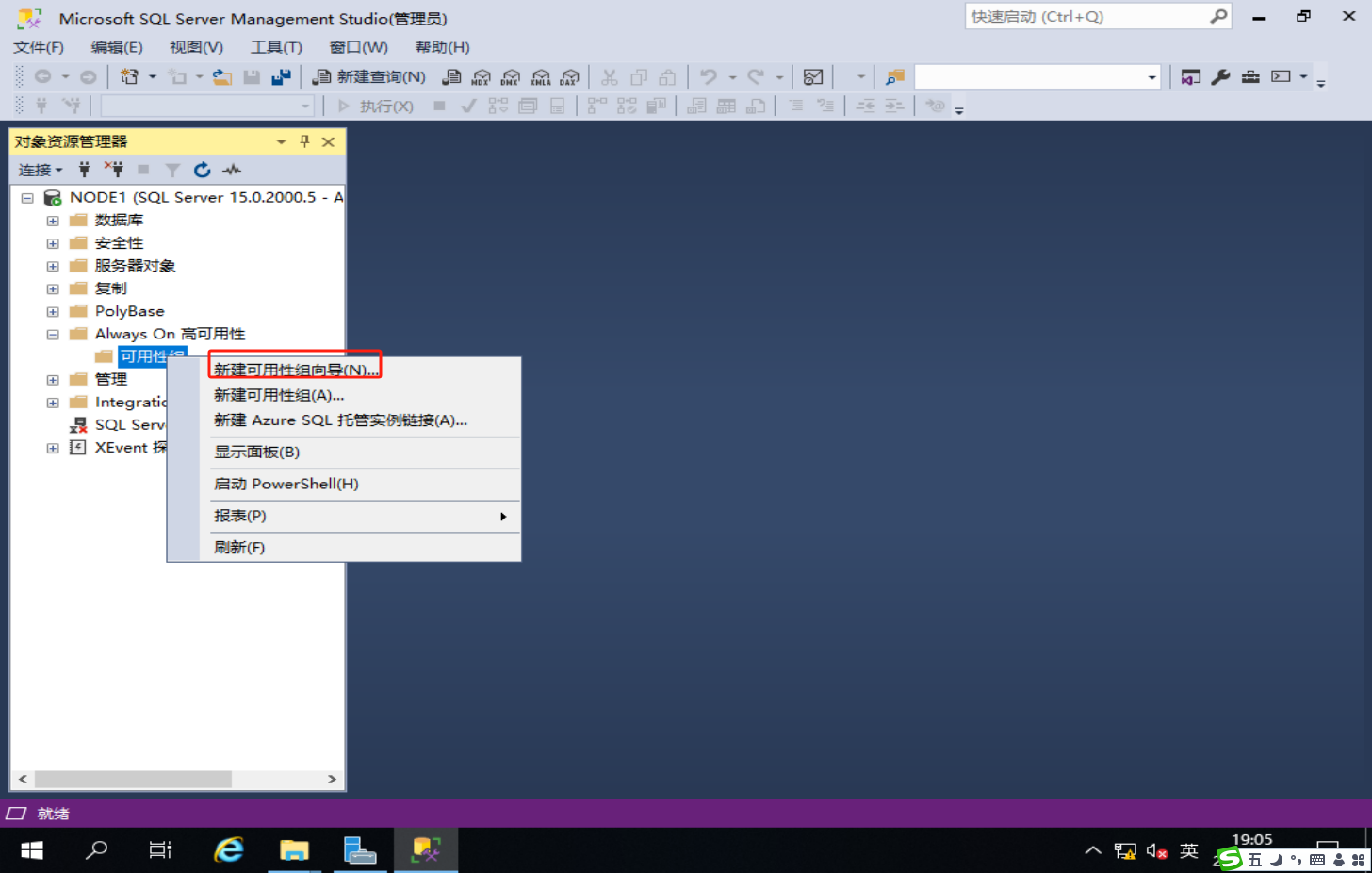Close the Object Explorer panel

tap(328, 141)
